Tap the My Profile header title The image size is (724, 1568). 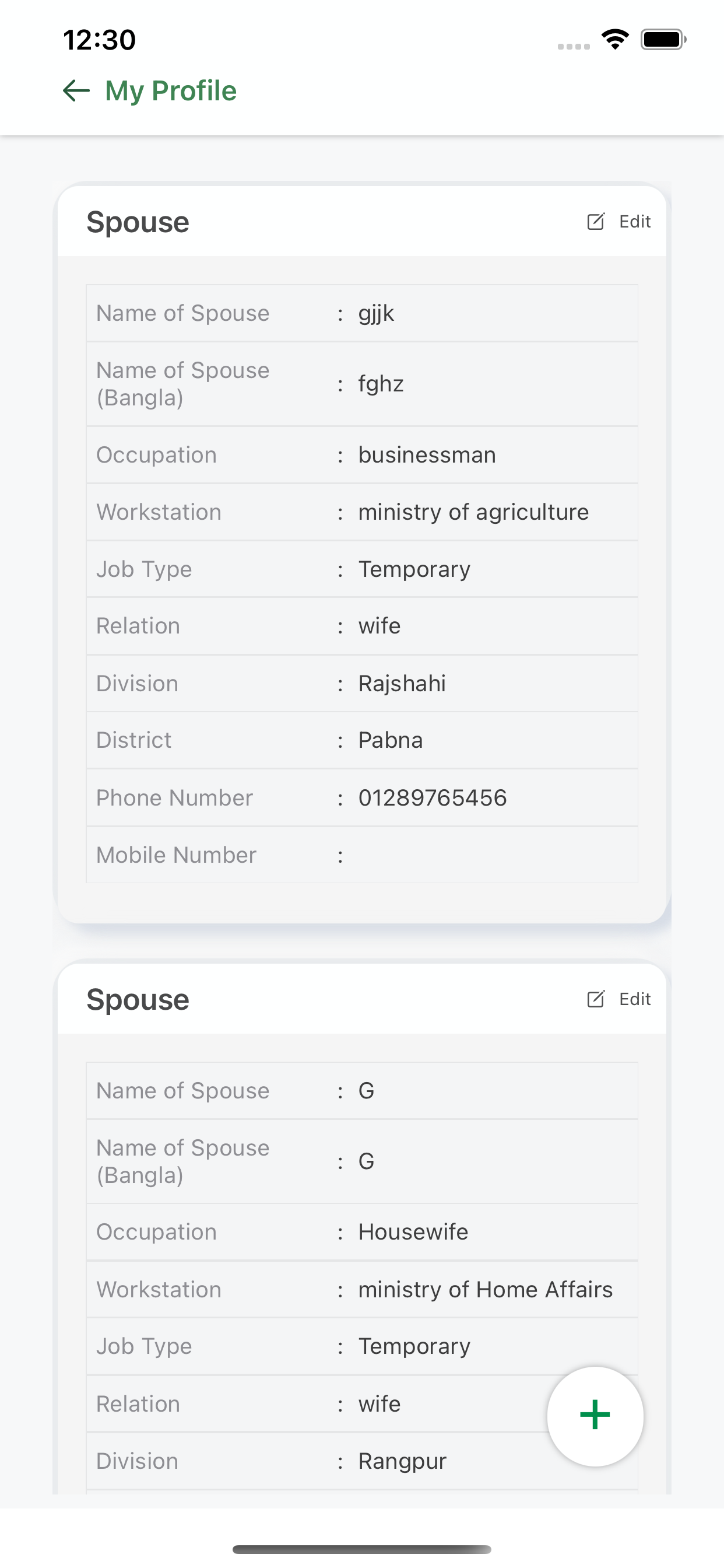click(x=170, y=90)
